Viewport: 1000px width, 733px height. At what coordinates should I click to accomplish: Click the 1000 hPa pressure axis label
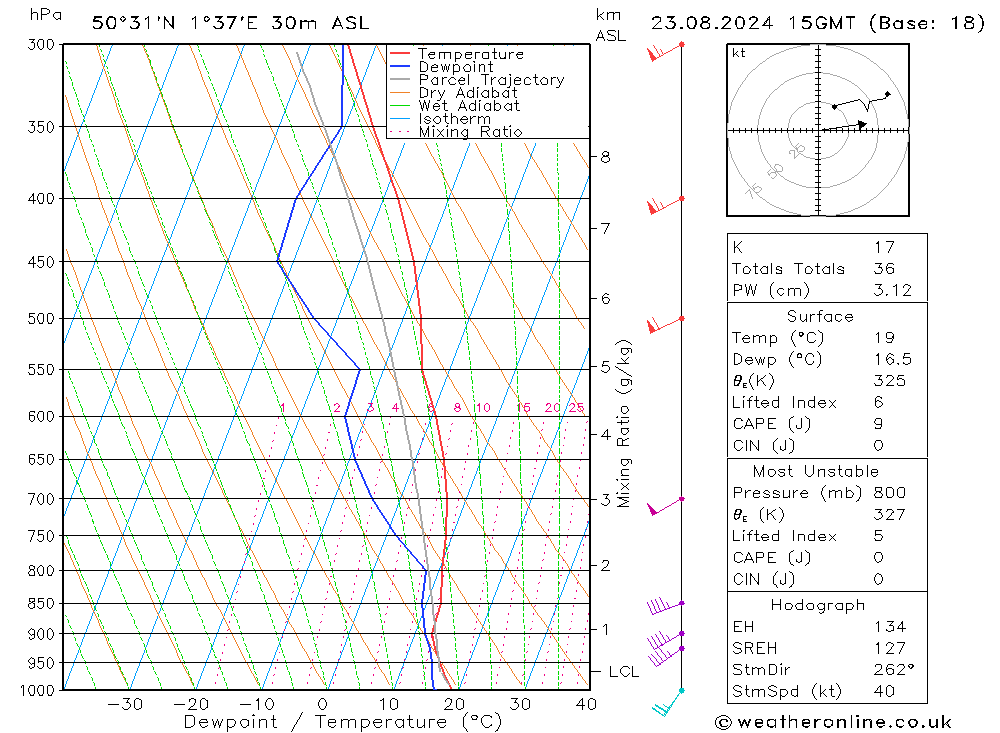coord(37,691)
